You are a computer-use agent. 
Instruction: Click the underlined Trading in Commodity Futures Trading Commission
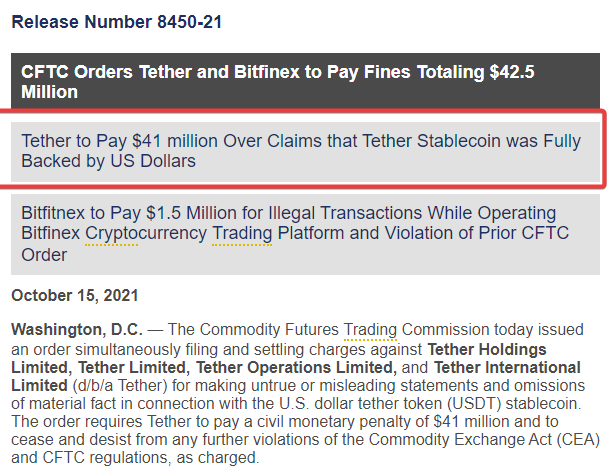[370, 330]
